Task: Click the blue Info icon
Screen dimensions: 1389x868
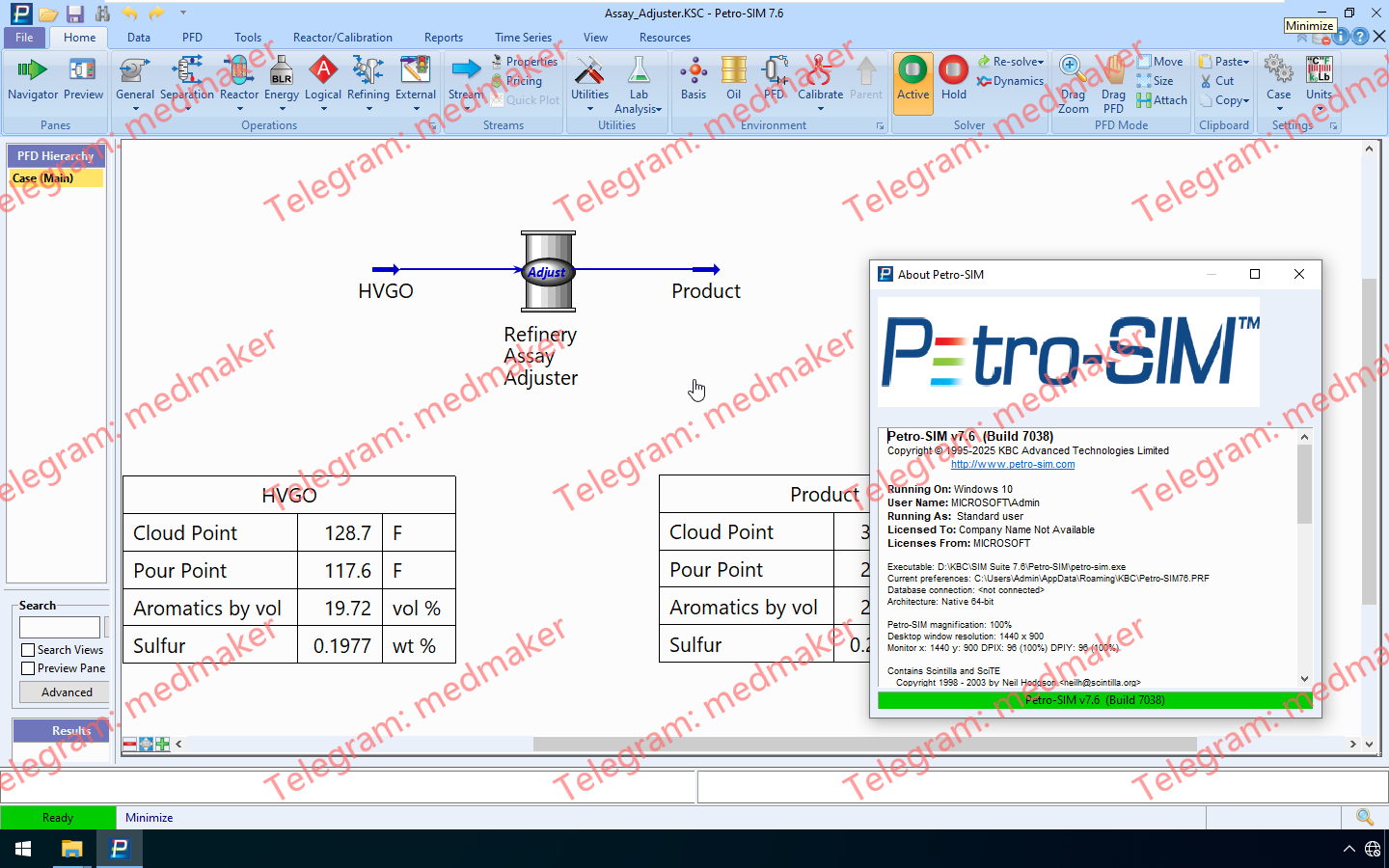Action: point(1341,37)
